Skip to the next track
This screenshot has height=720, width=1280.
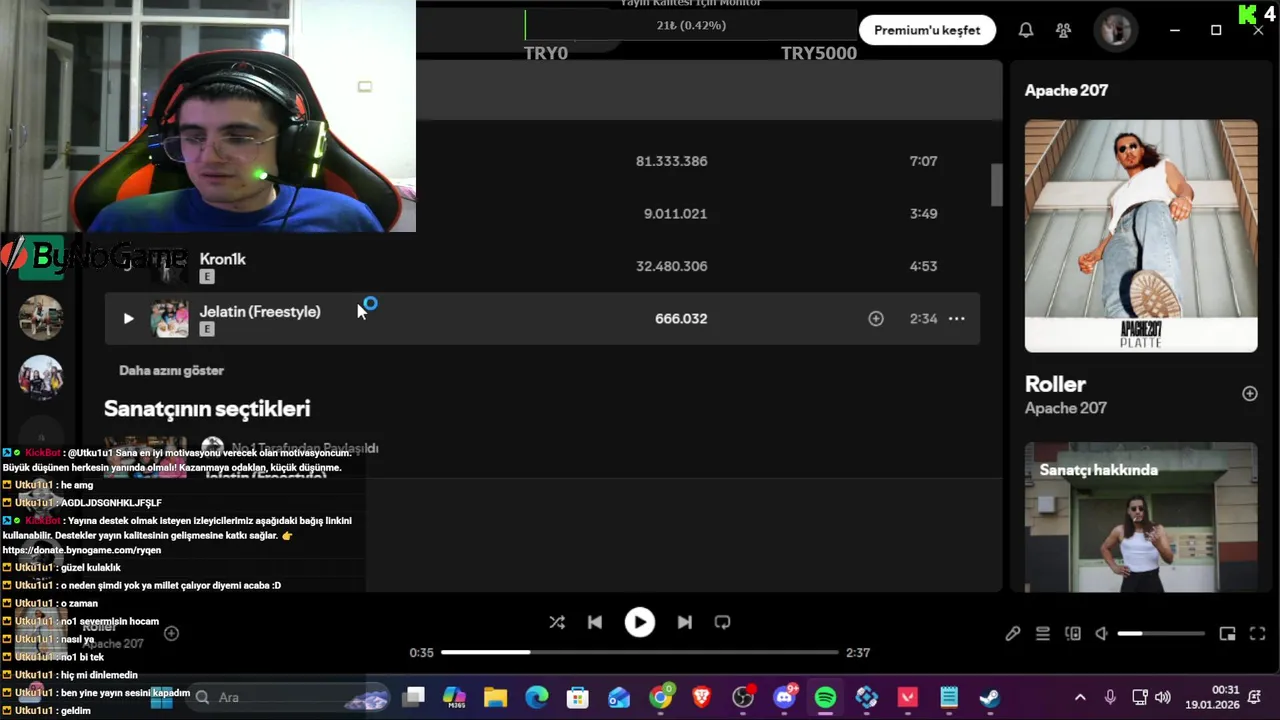(684, 622)
